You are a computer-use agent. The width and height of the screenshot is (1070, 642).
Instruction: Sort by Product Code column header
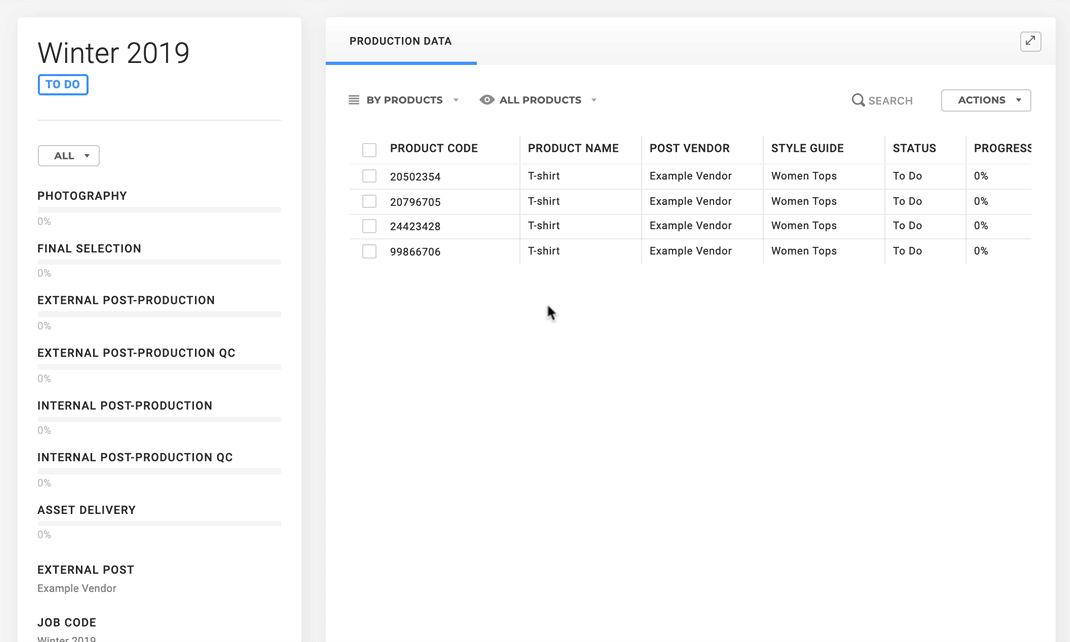click(x=434, y=148)
